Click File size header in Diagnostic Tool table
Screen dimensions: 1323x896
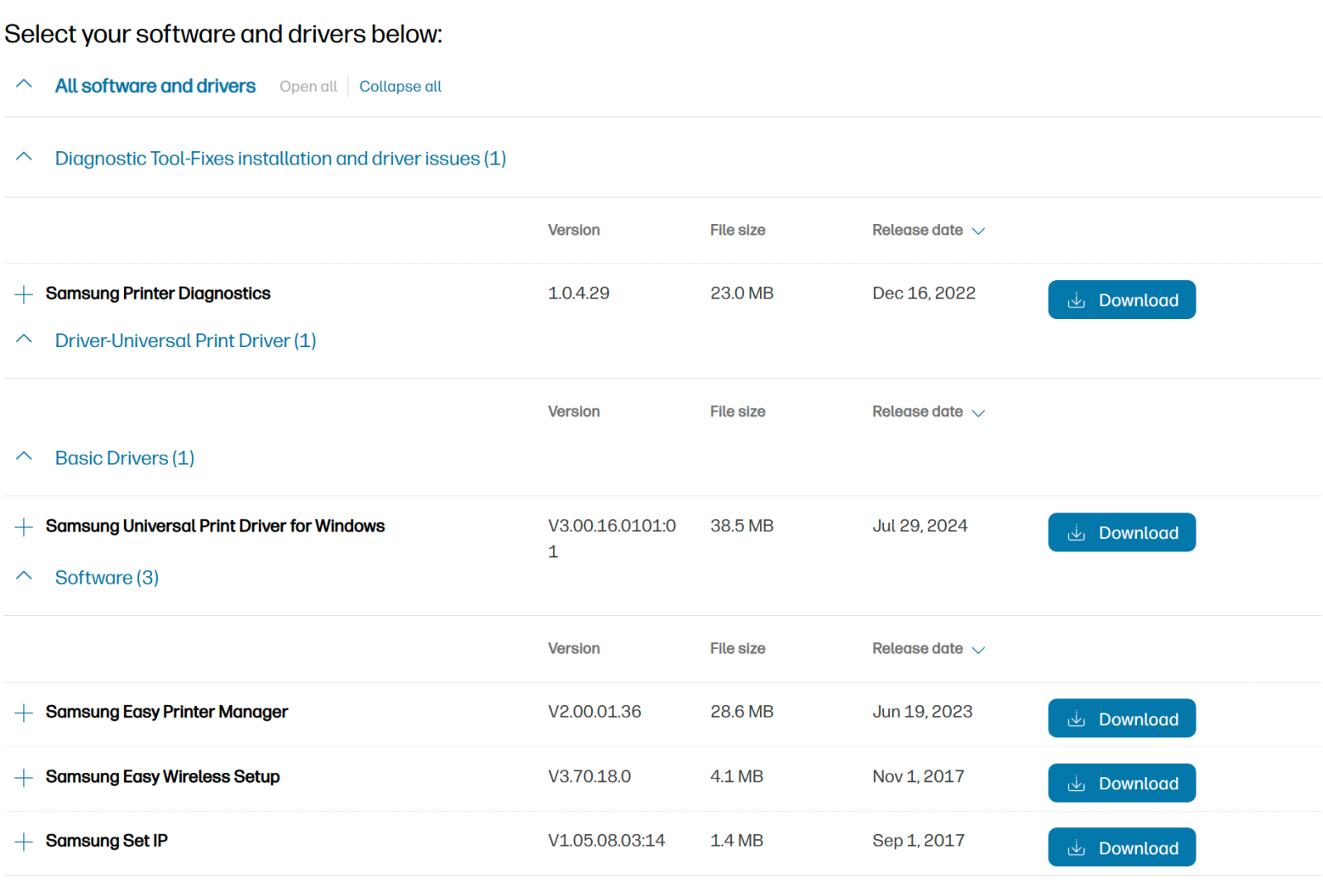[738, 230]
